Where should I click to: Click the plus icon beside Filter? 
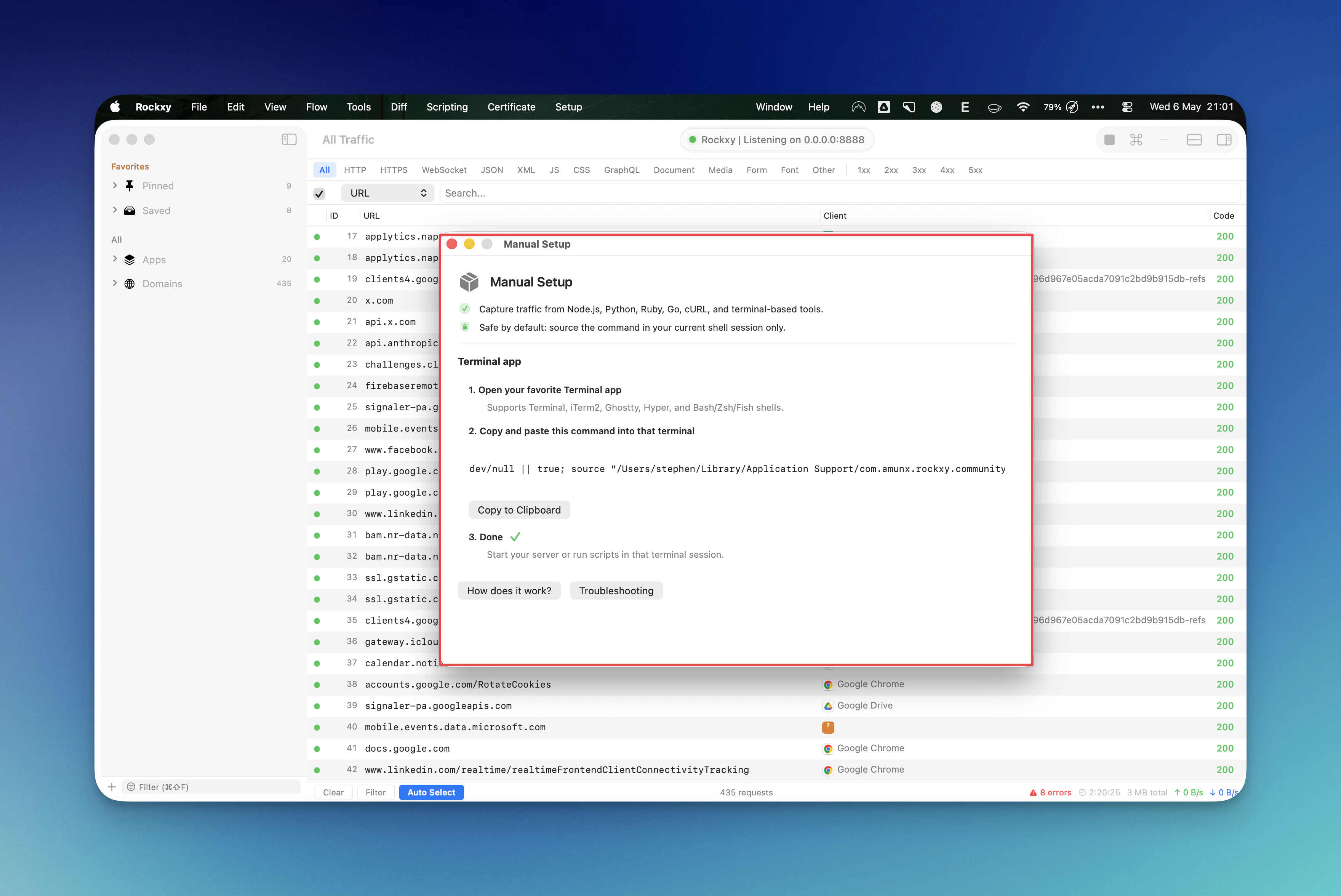pos(112,787)
